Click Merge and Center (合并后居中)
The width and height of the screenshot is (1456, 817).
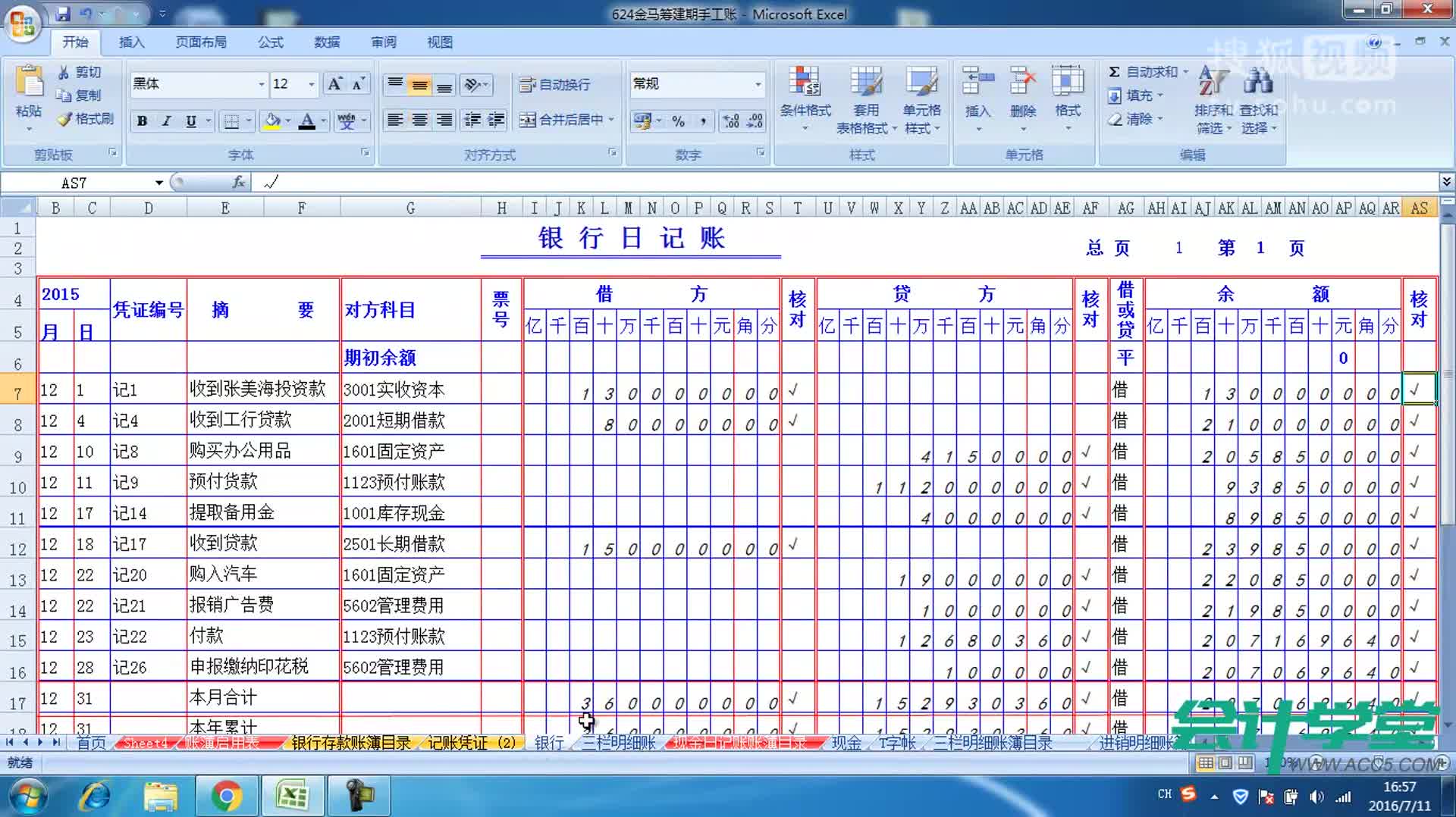coord(561,120)
